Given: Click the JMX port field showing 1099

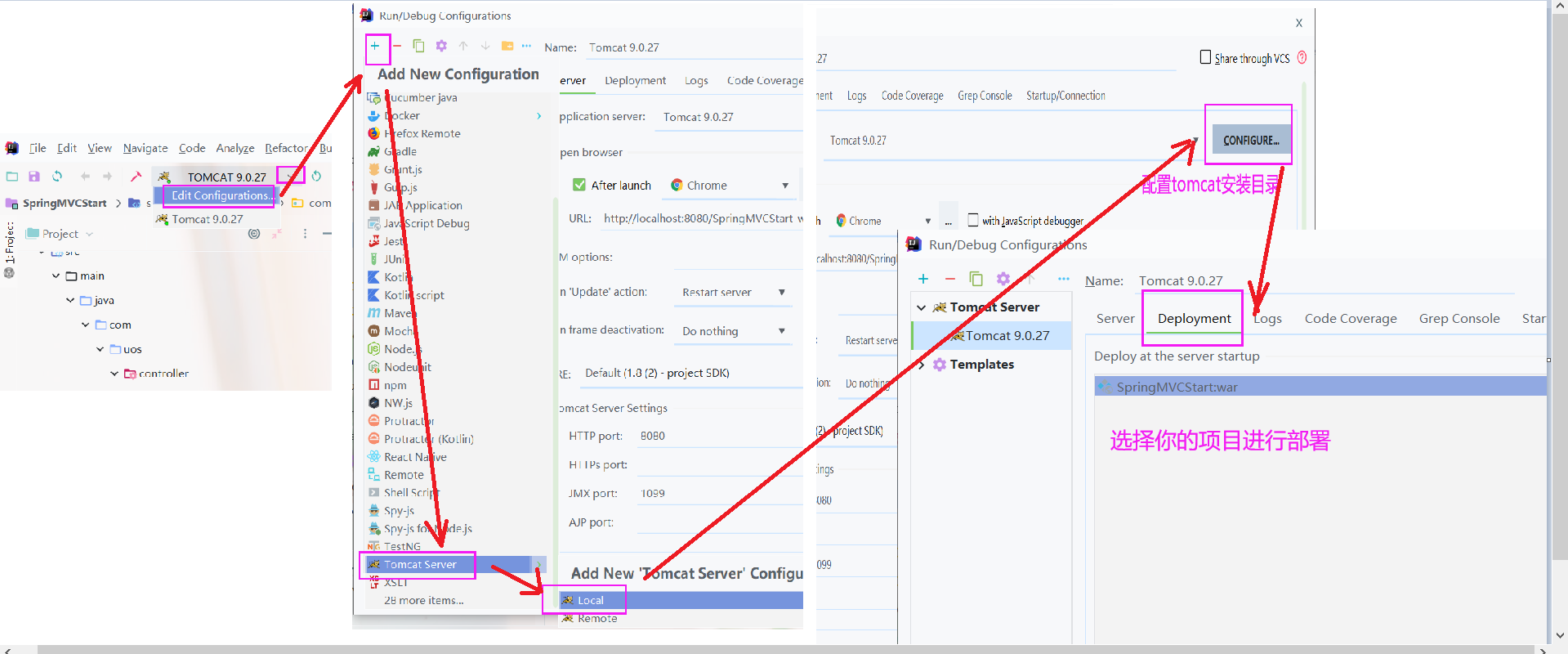Looking at the screenshot, I should (x=719, y=493).
